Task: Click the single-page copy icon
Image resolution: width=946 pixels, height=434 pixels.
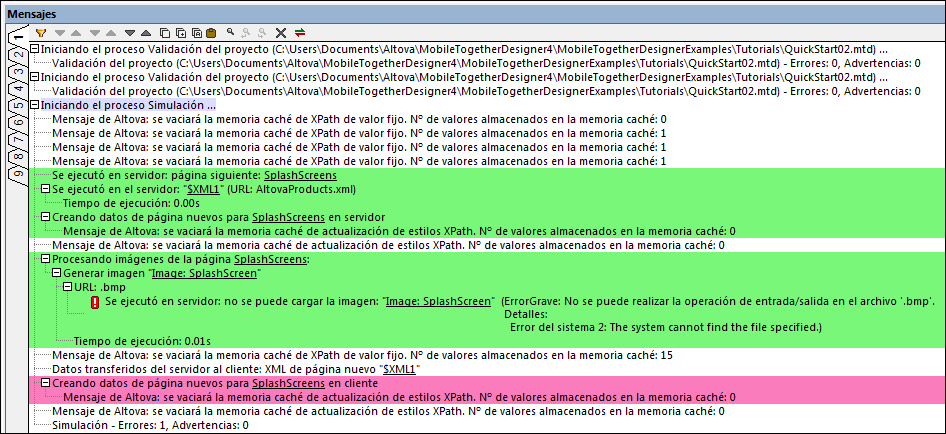Action: tap(165, 33)
